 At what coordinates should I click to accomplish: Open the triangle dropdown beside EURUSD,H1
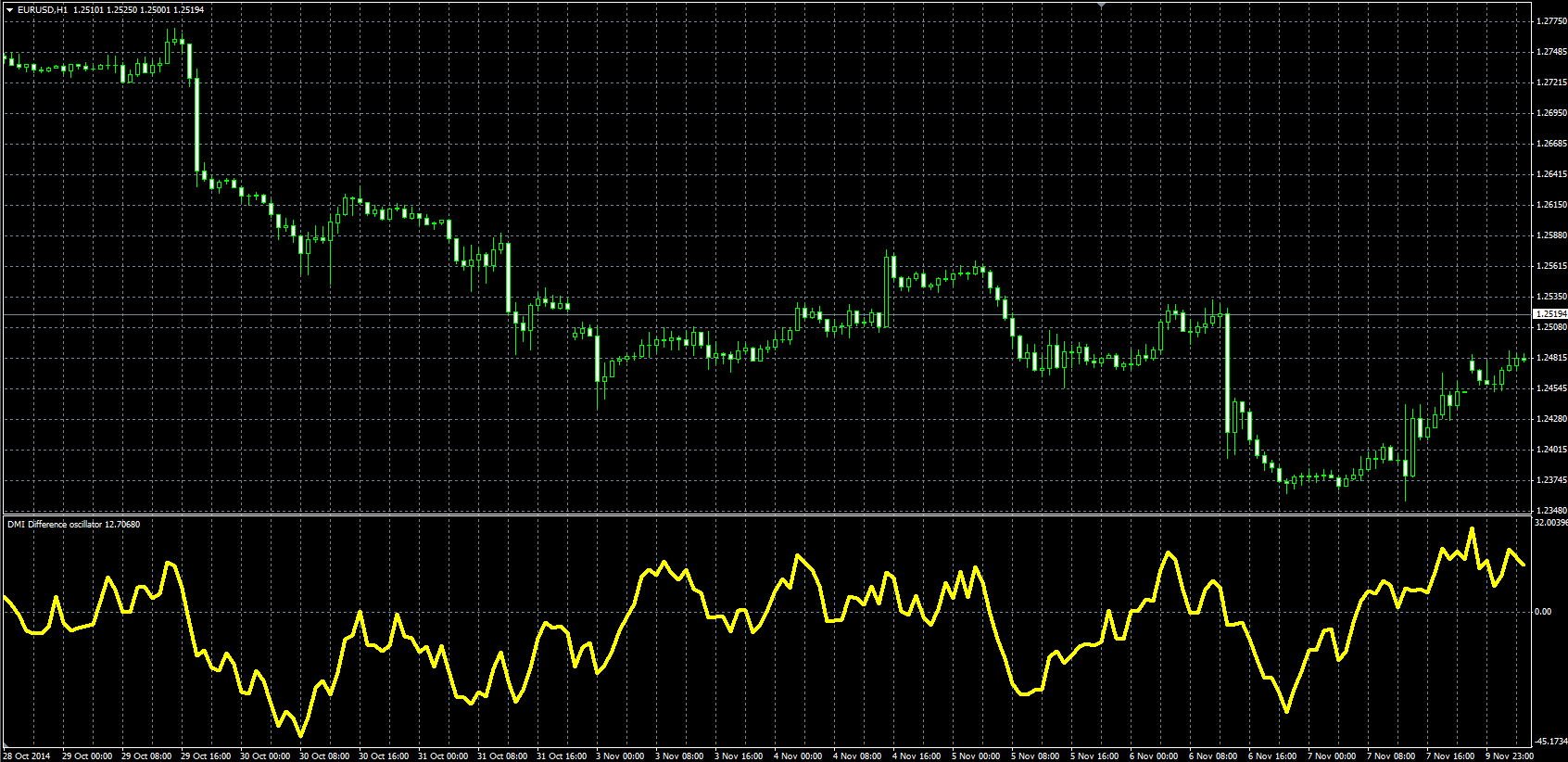9,9
